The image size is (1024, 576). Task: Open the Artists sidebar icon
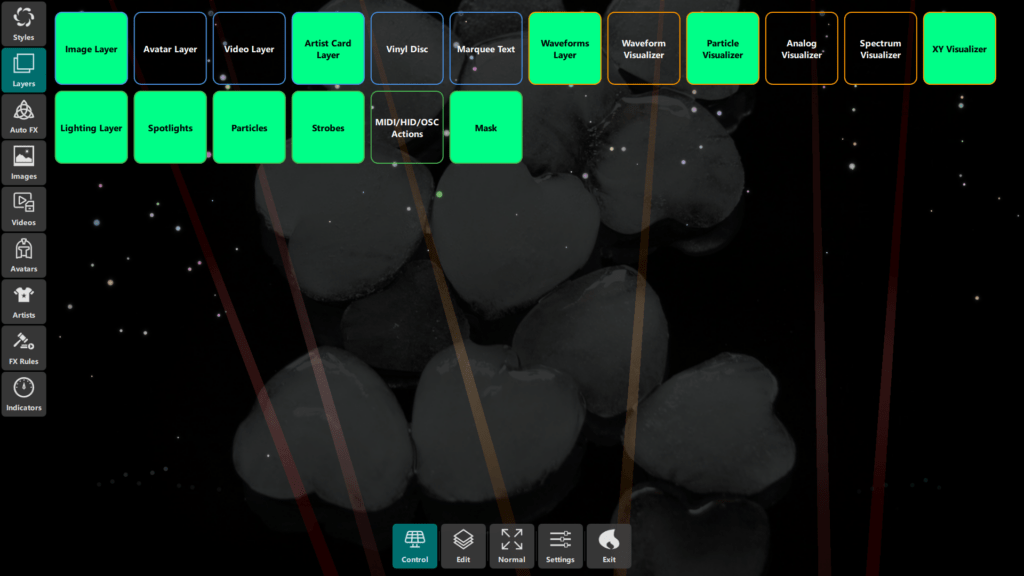pyautogui.click(x=23, y=301)
